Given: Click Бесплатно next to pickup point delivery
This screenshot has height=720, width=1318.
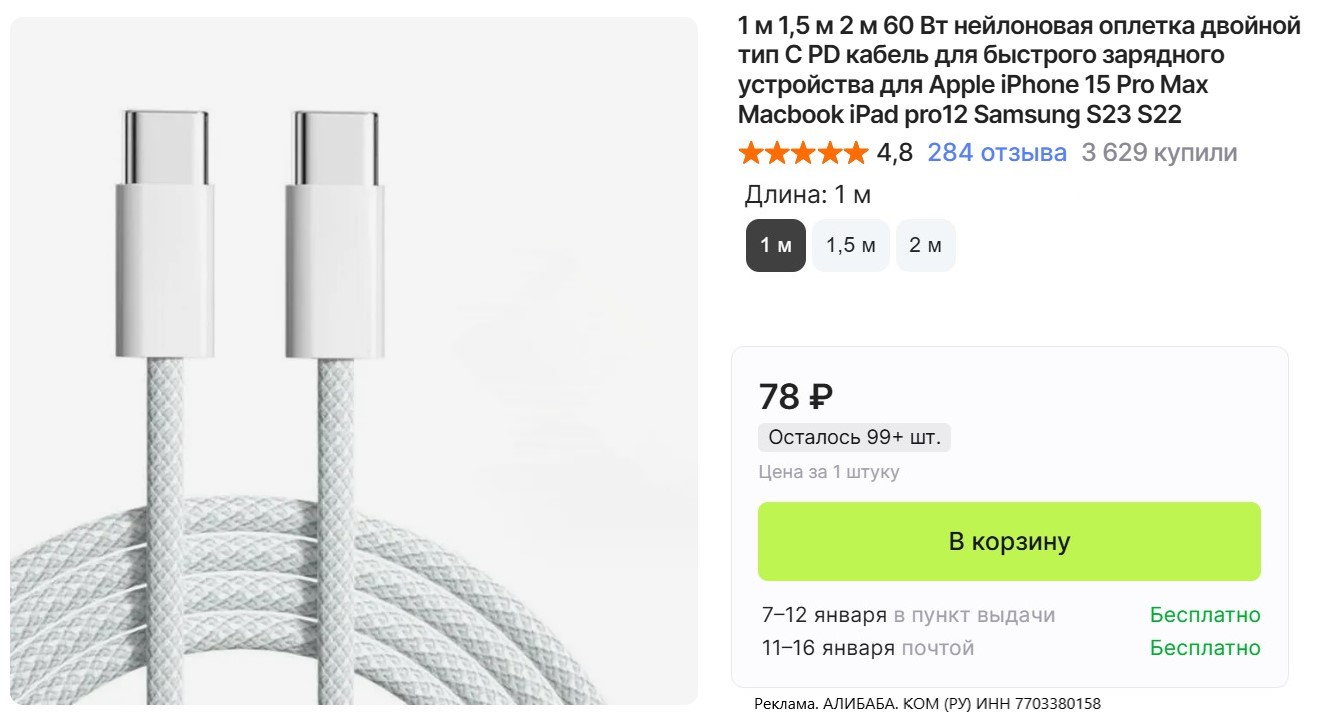Looking at the screenshot, I should (1204, 615).
